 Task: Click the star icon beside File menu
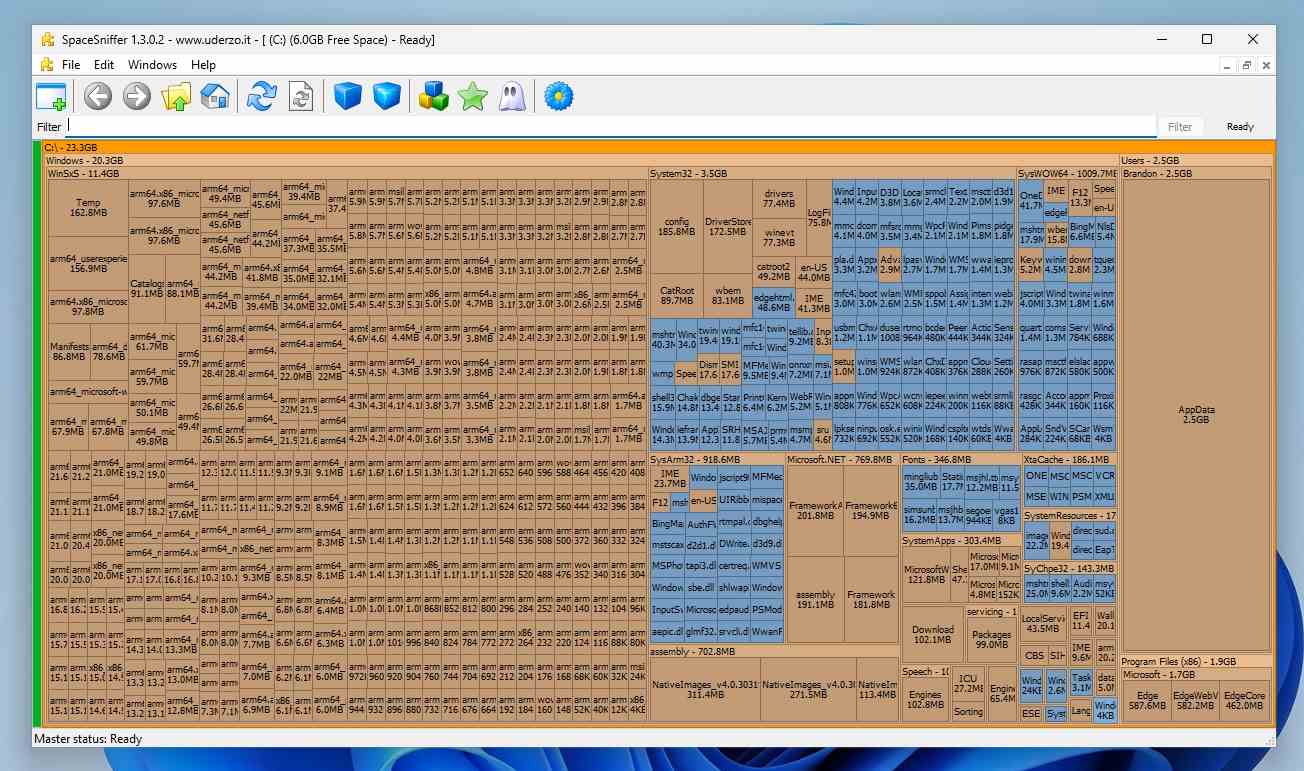coord(47,65)
